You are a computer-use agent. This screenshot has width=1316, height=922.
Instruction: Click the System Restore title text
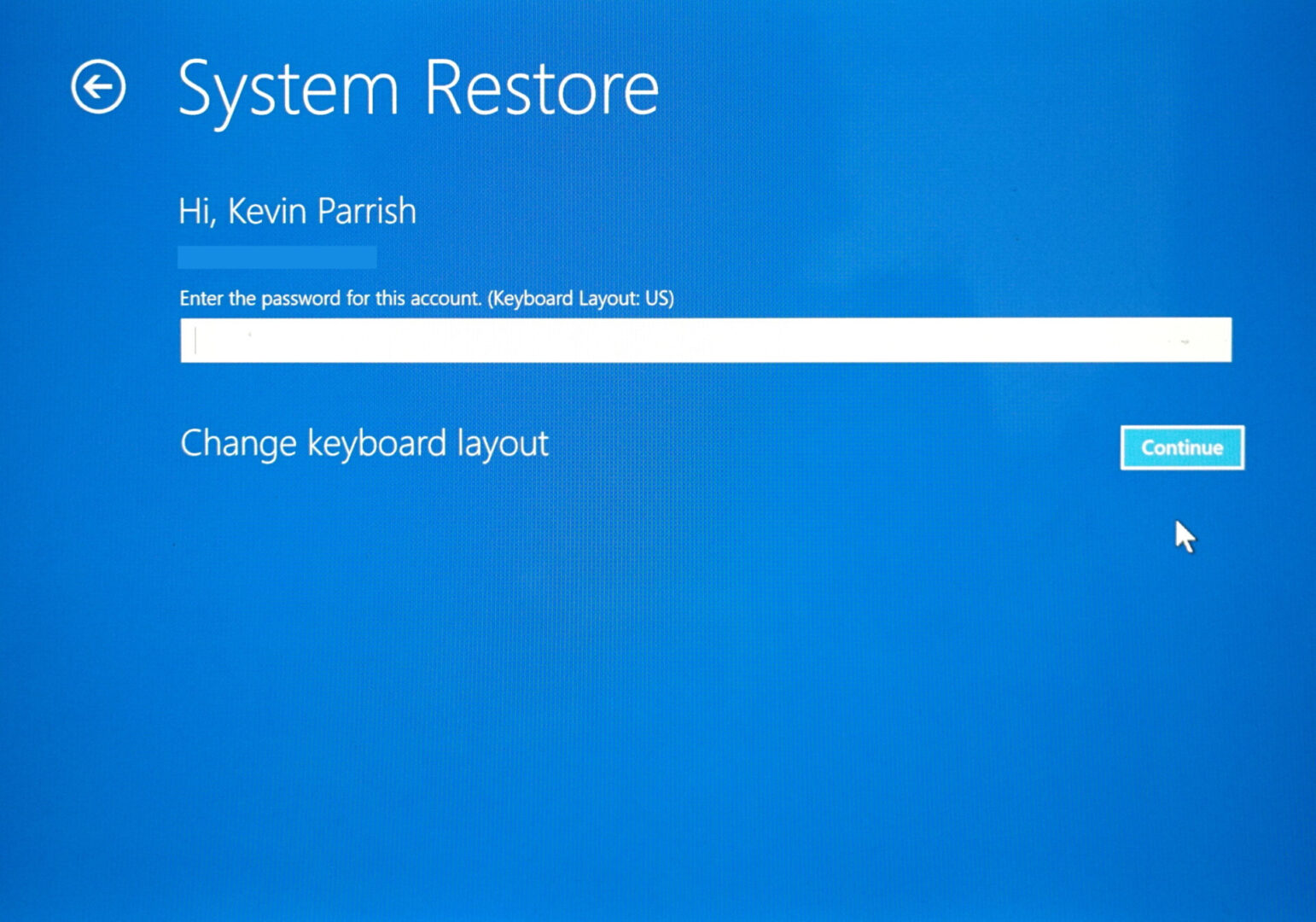click(x=420, y=85)
